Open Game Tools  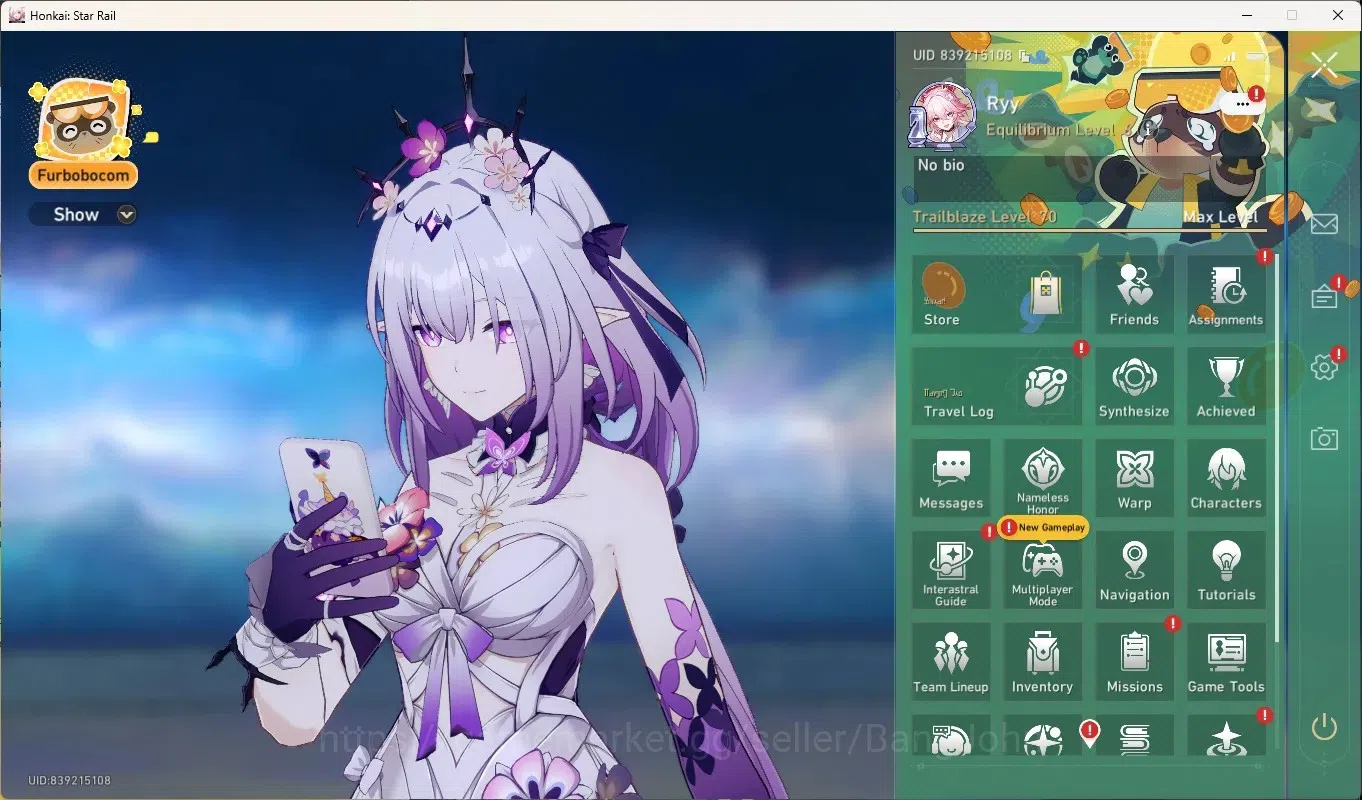pyautogui.click(x=1226, y=662)
